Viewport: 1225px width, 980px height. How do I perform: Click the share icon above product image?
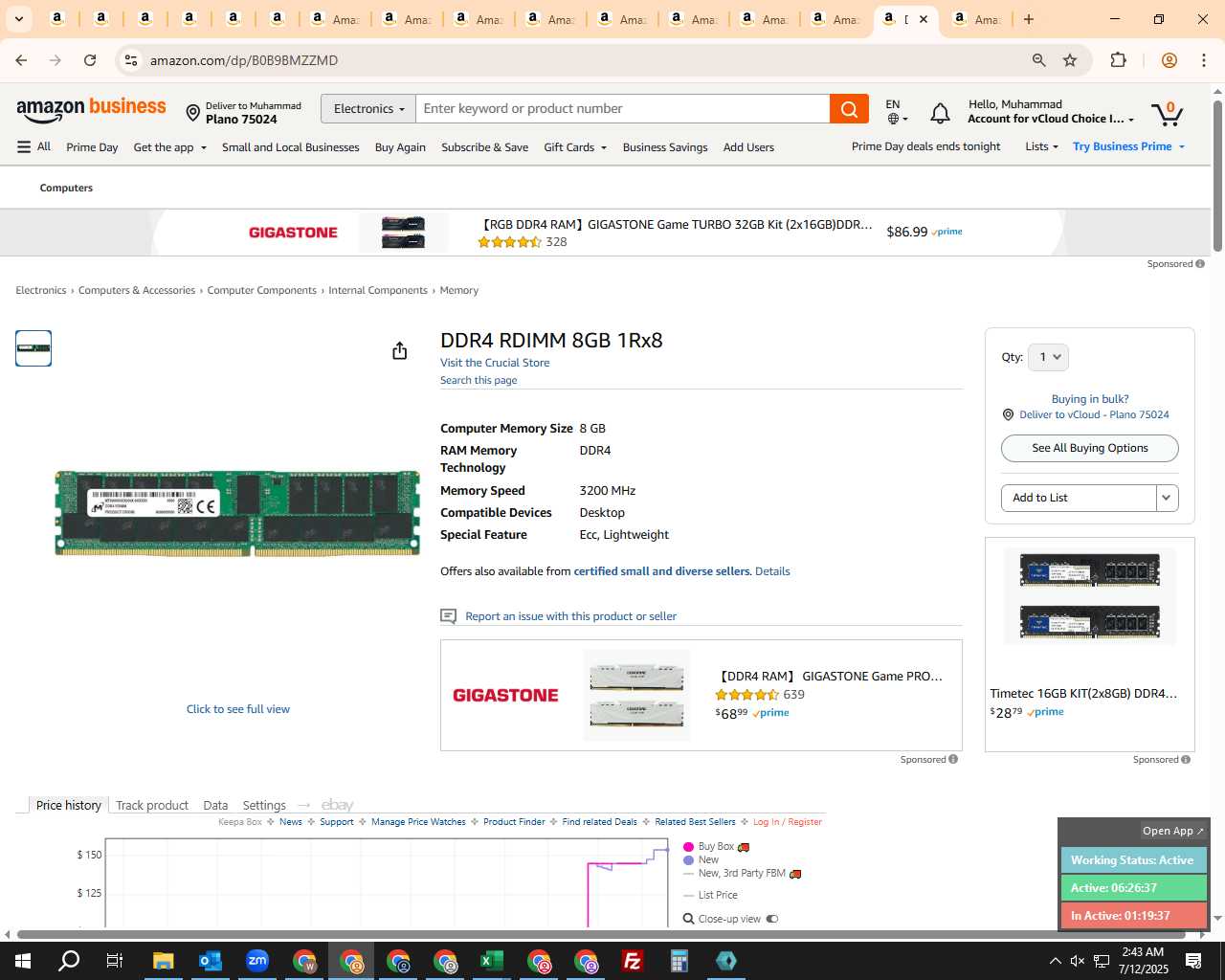[400, 351]
